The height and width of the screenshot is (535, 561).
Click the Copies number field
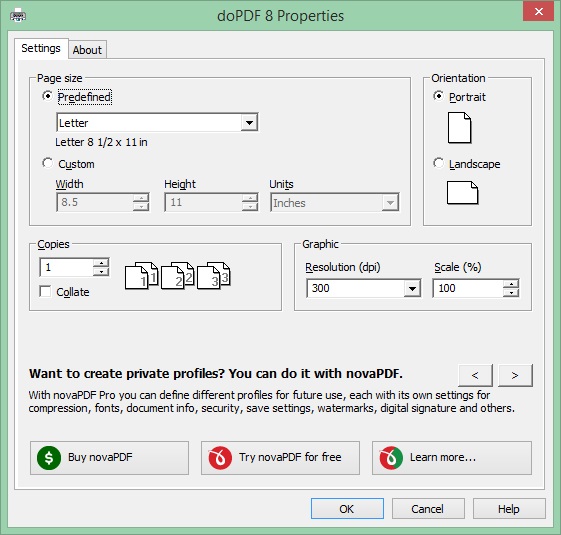pyautogui.click(x=67, y=267)
